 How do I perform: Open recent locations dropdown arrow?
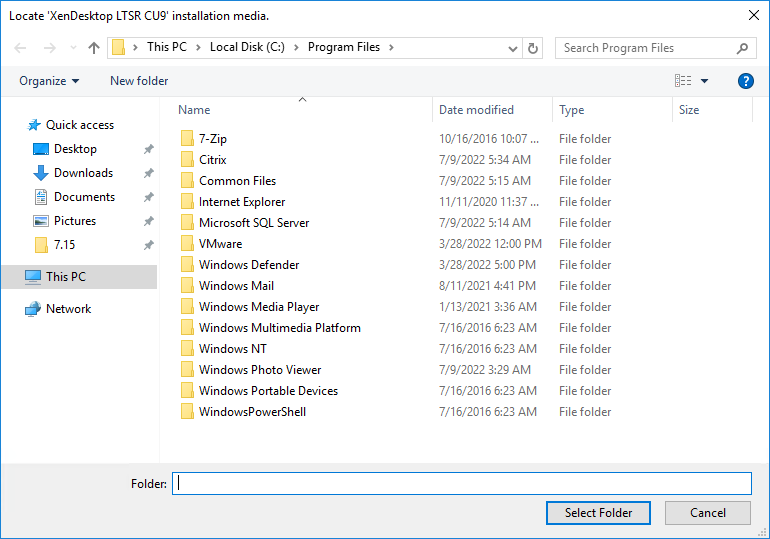[73, 48]
